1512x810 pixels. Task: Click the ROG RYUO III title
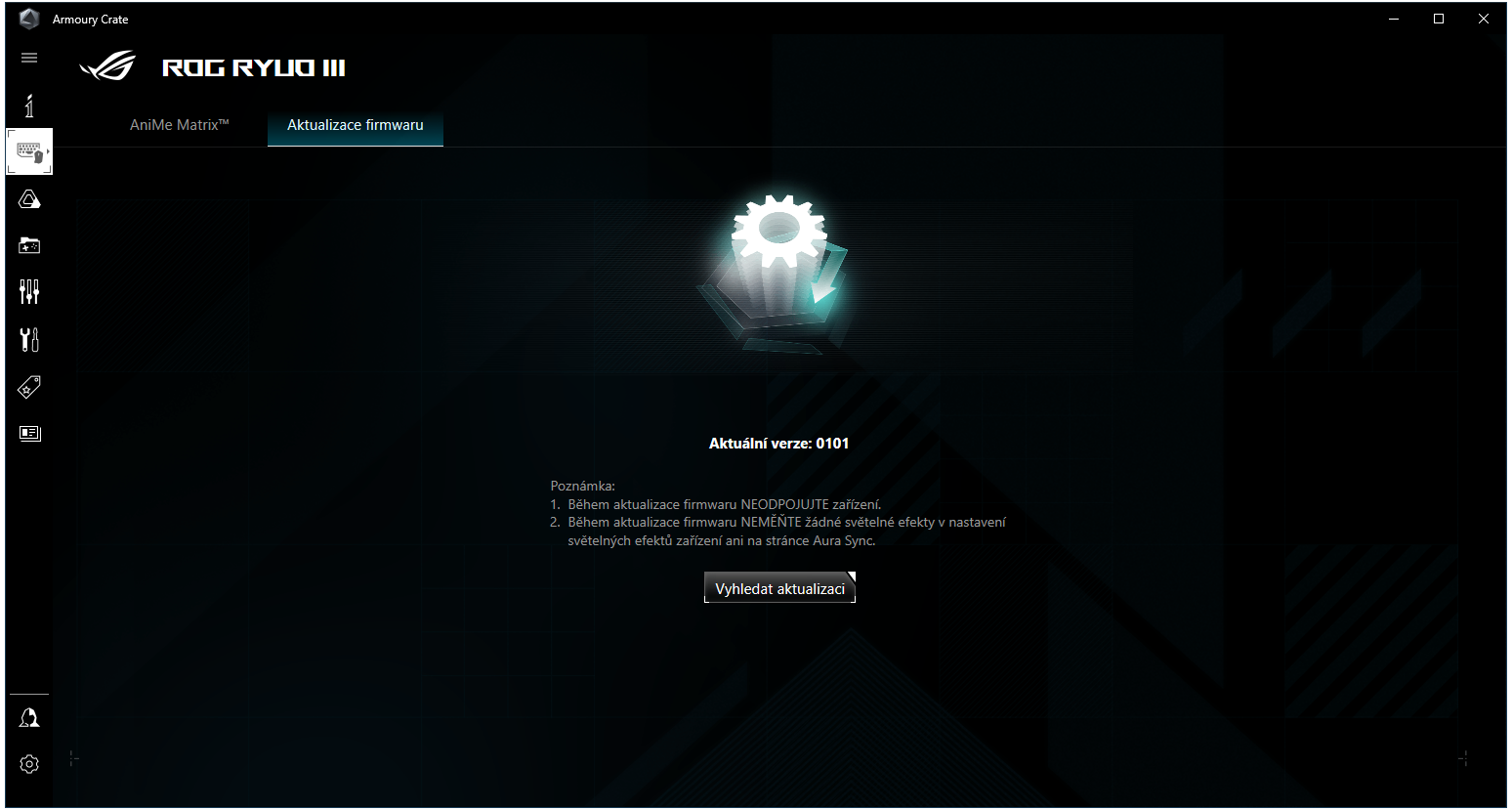[254, 67]
